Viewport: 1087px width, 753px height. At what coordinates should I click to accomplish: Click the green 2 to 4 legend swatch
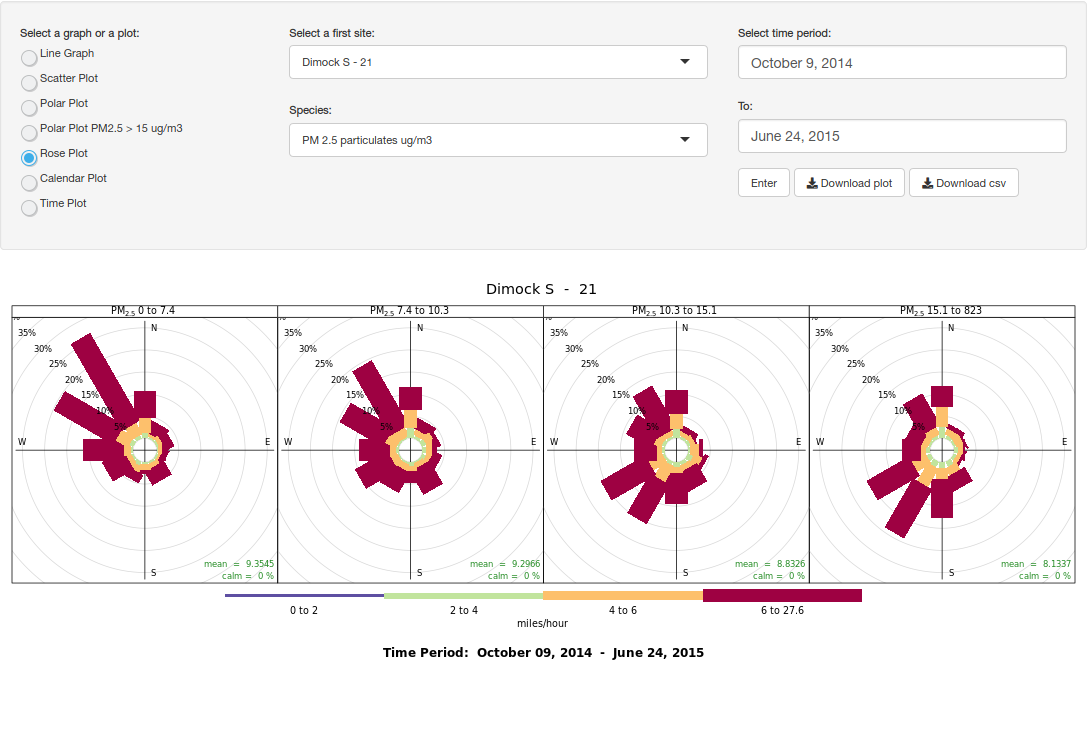pyautogui.click(x=464, y=595)
